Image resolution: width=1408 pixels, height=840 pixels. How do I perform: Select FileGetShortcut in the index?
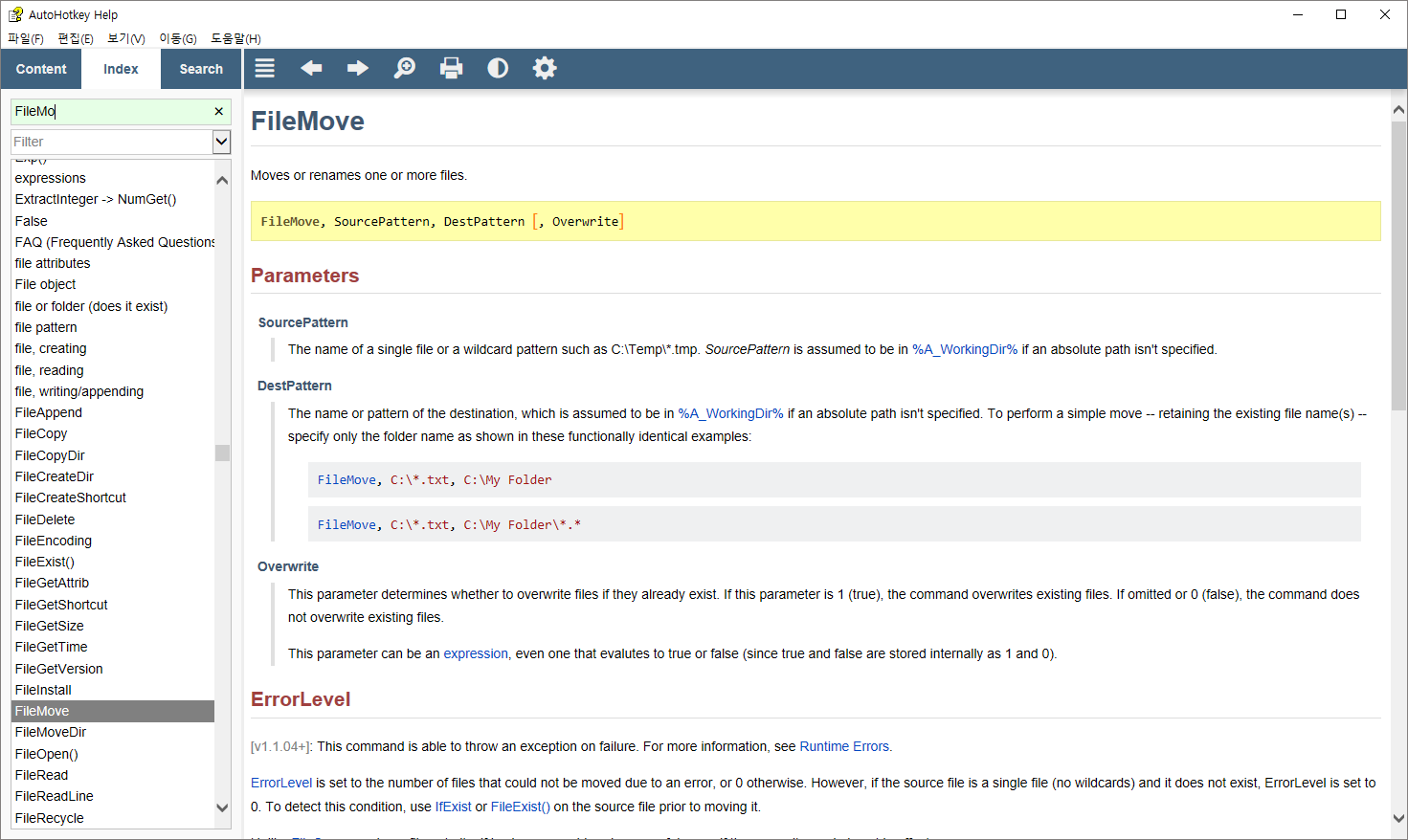tap(113, 605)
